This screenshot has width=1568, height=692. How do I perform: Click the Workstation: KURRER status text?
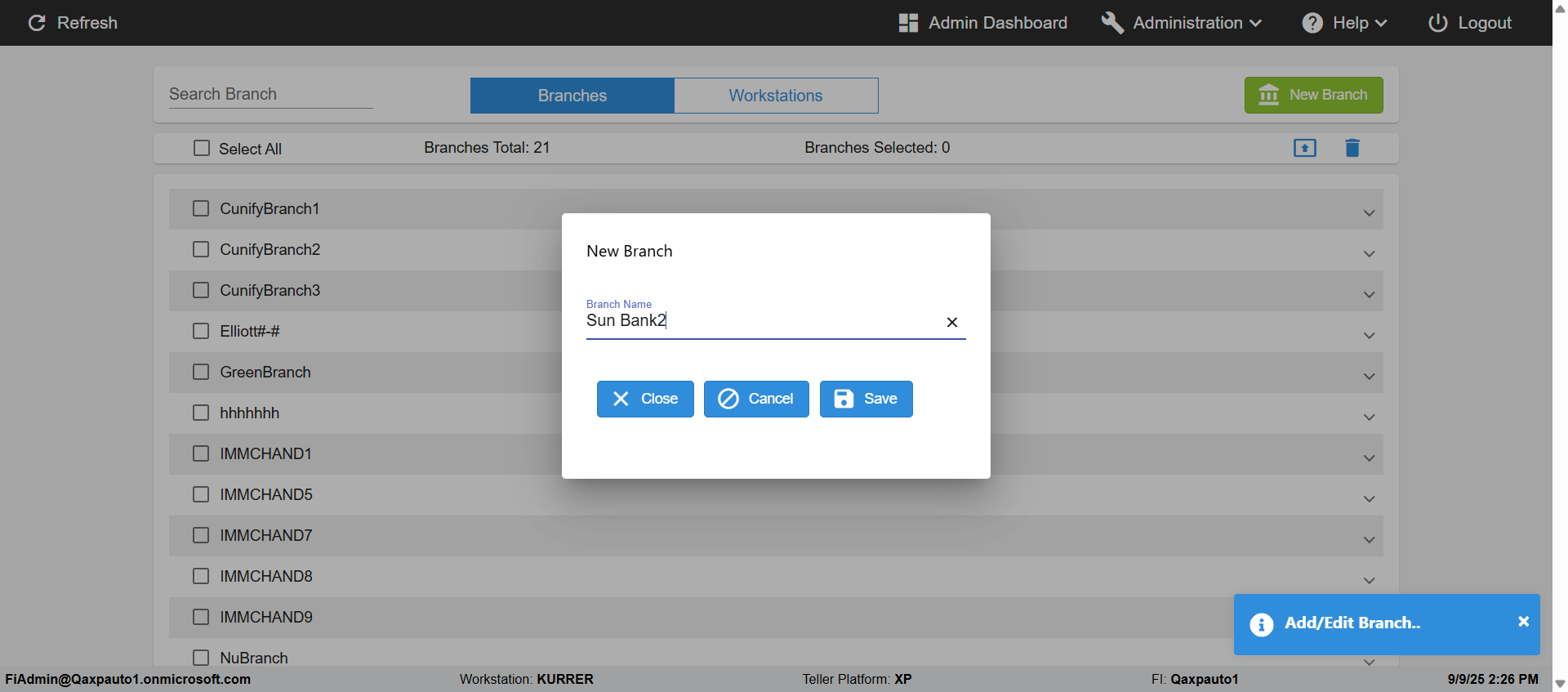coord(527,679)
